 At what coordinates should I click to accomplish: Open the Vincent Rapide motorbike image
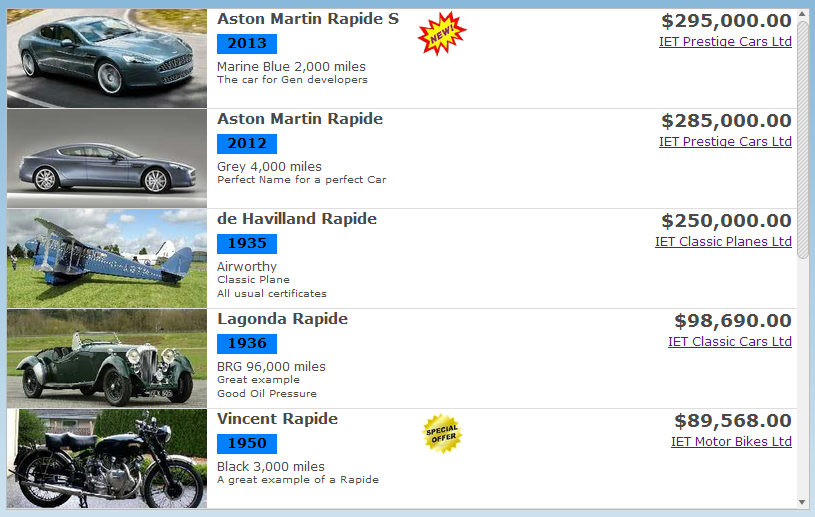107,458
